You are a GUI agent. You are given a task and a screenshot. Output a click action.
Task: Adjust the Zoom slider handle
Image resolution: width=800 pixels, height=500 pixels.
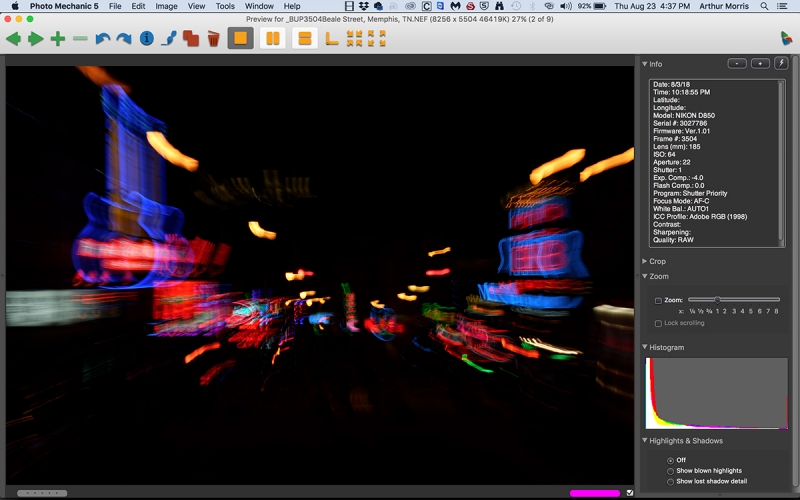[717, 300]
